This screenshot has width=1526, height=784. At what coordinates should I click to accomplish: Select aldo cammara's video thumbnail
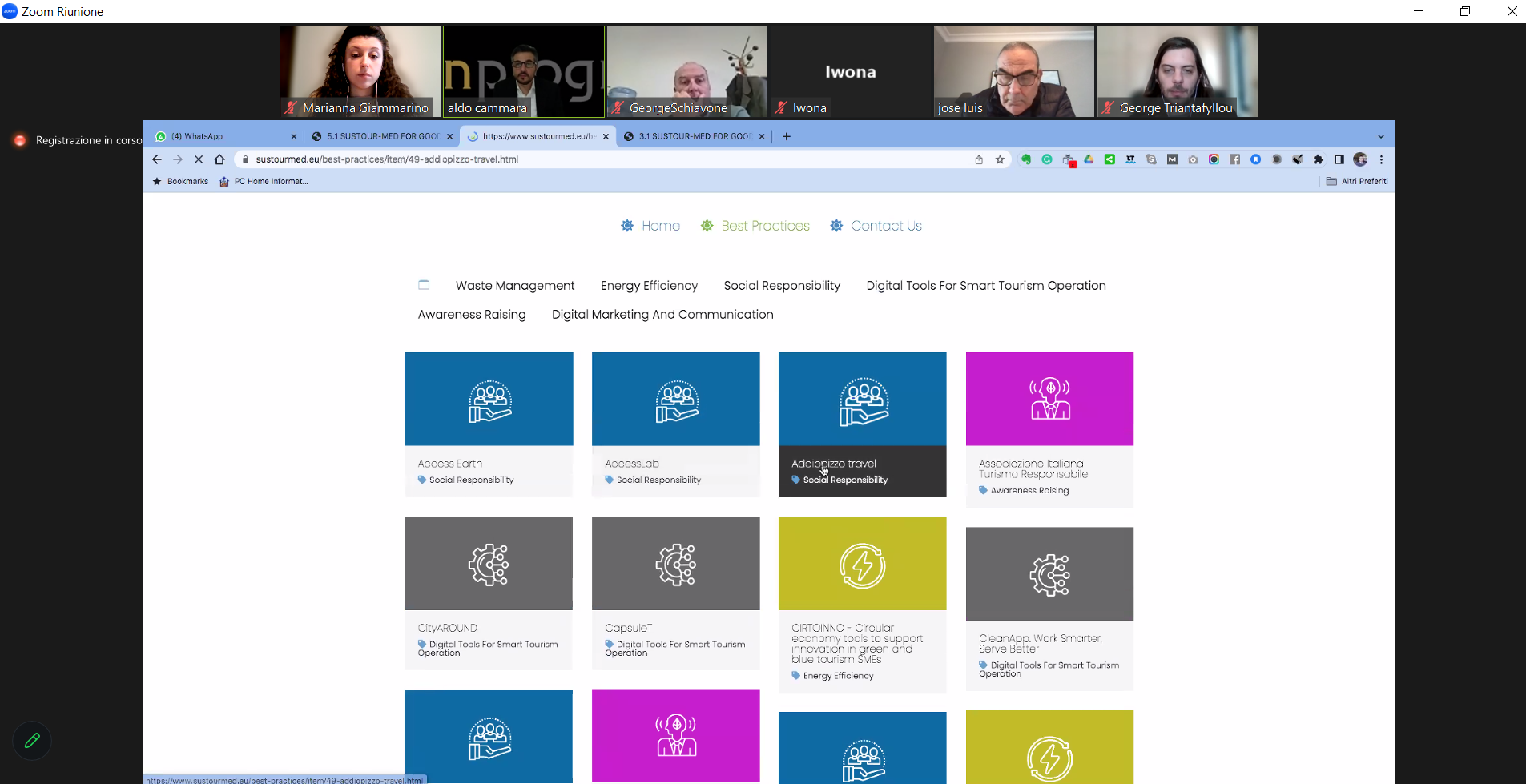pyautogui.click(x=524, y=71)
